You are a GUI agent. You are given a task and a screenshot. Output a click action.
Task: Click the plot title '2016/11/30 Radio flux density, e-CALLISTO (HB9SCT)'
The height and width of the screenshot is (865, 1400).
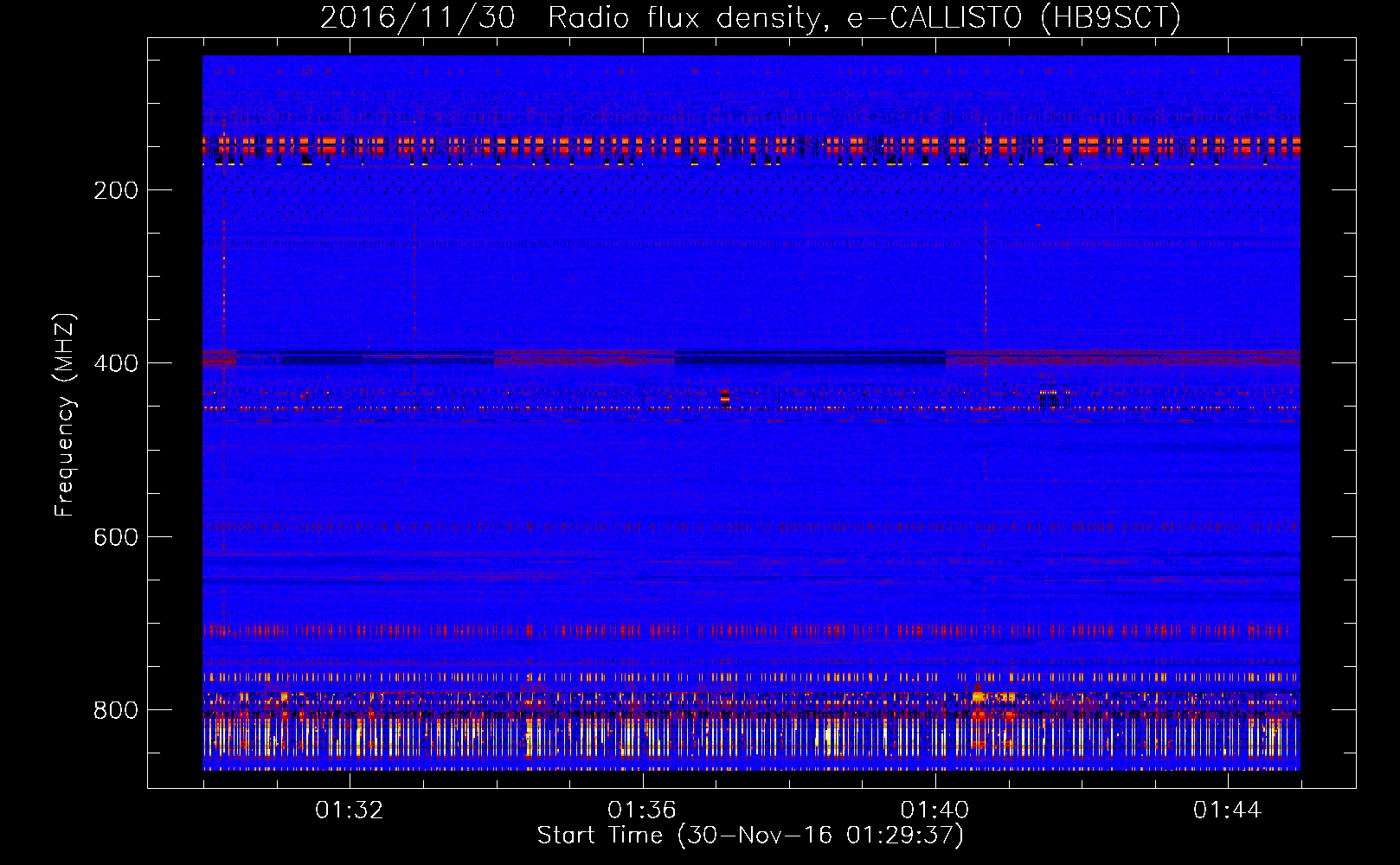click(x=750, y=17)
